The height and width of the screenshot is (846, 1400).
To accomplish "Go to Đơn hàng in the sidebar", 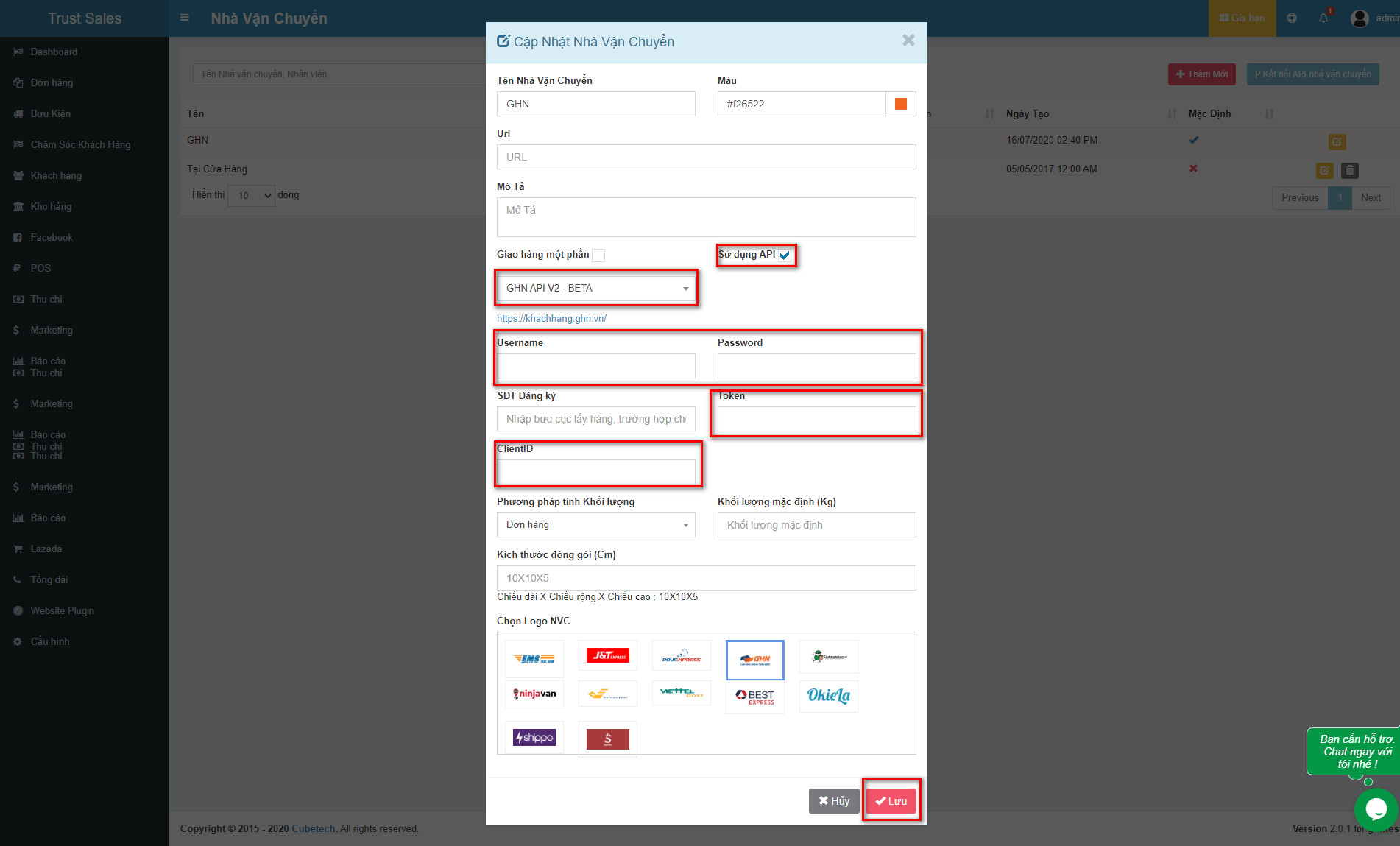I will coord(52,82).
